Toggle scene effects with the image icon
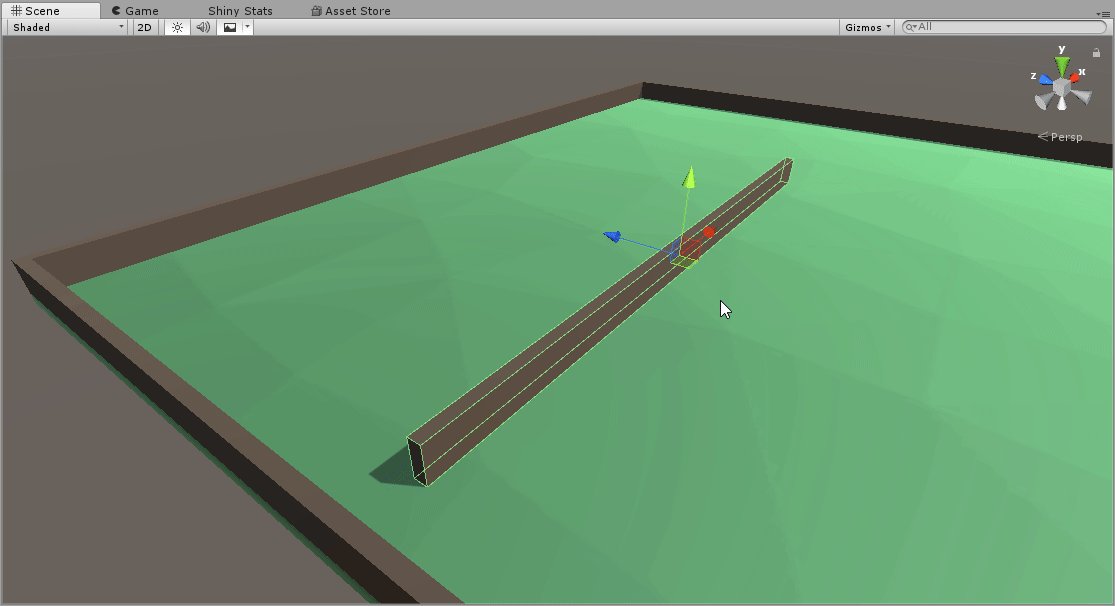The width and height of the screenshot is (1115, 606). (229, 27)
